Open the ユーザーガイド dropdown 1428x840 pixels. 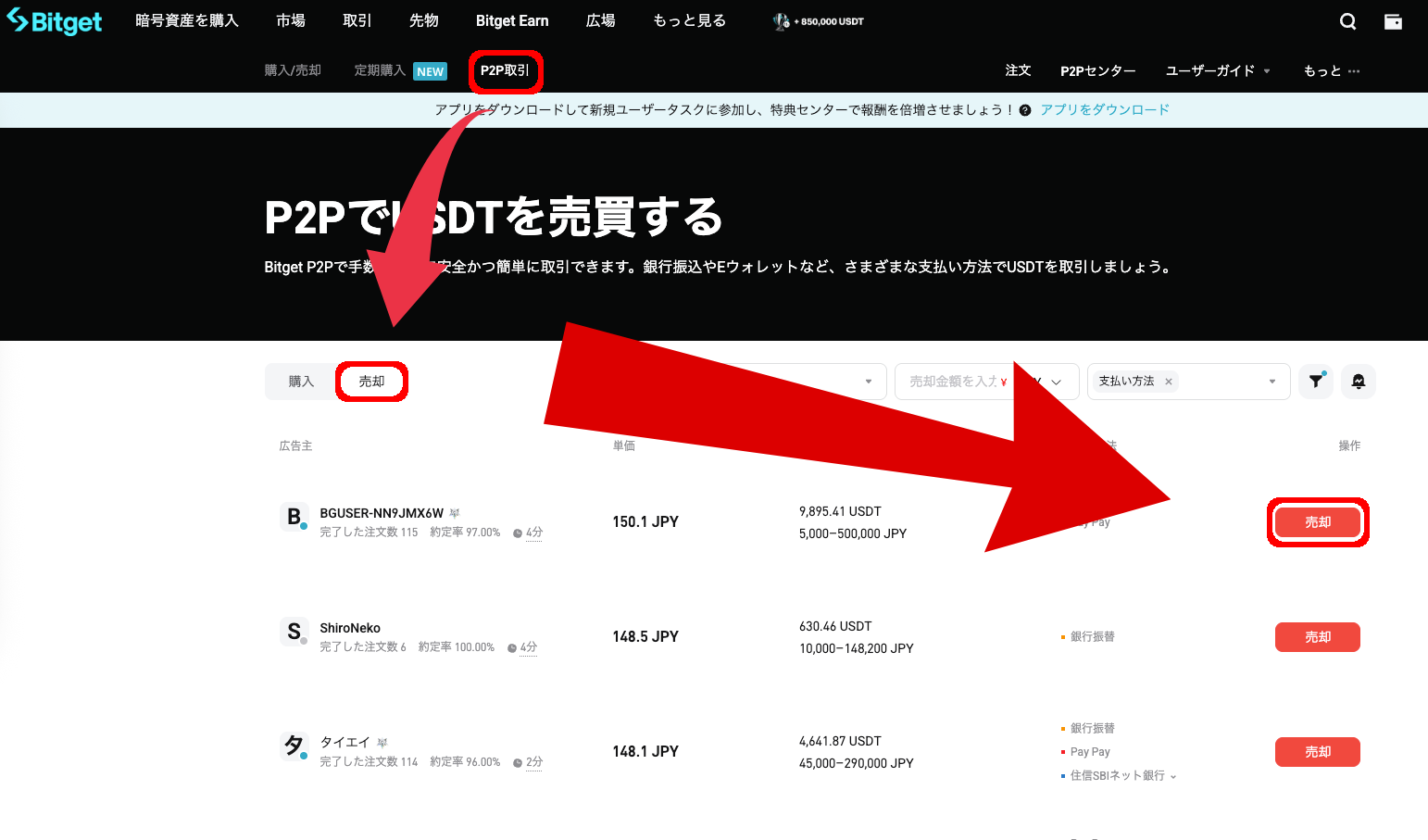point(1217,71)
